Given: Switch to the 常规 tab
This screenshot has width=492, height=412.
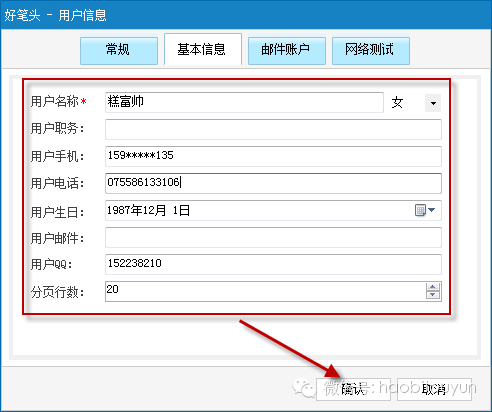Looking at the screenshot, I should [119, 50].
